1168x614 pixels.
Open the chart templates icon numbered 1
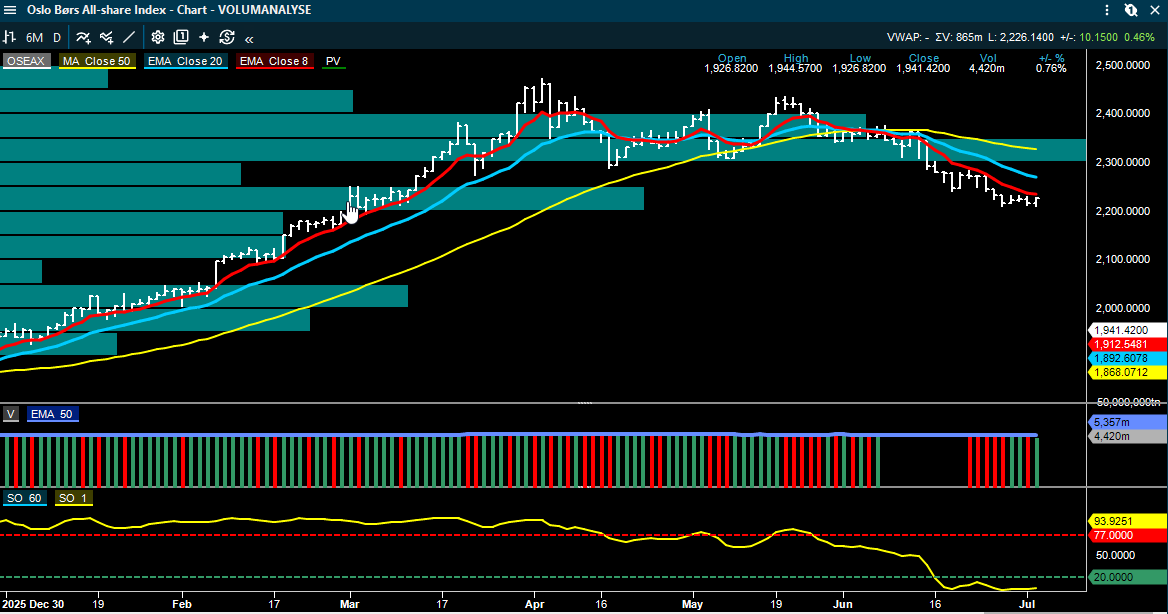pos(181,37)
